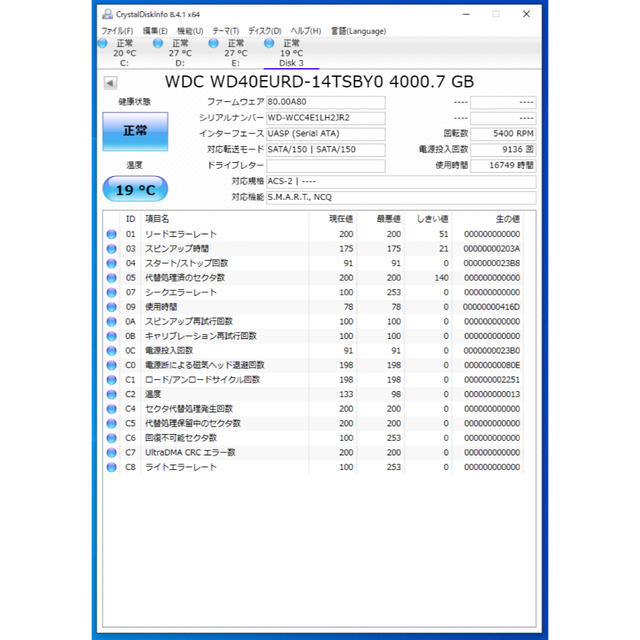
Task: Select the Disk 3 status orb
Action: [x=269, y=43]
